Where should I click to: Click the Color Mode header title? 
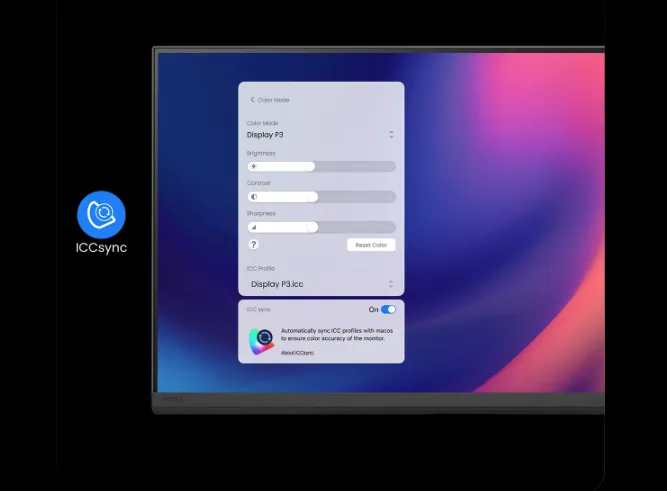click(x=274, y=100)
